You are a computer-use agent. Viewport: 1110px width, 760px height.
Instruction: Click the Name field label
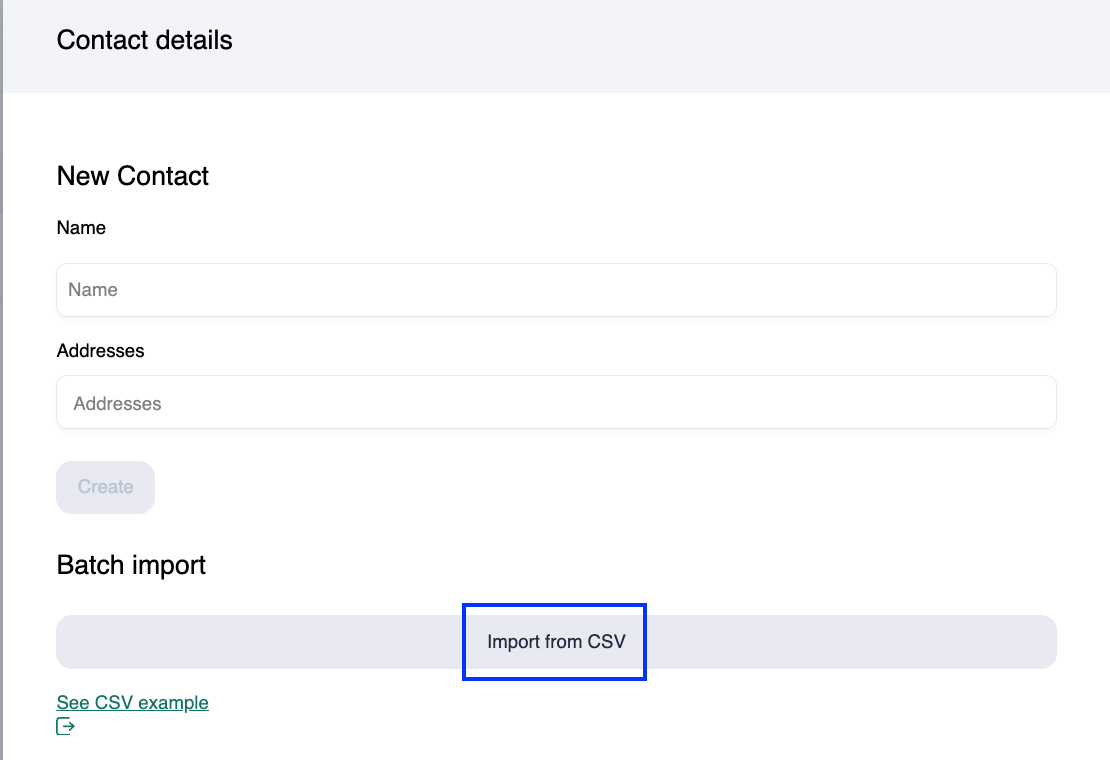tap(81, 228)
